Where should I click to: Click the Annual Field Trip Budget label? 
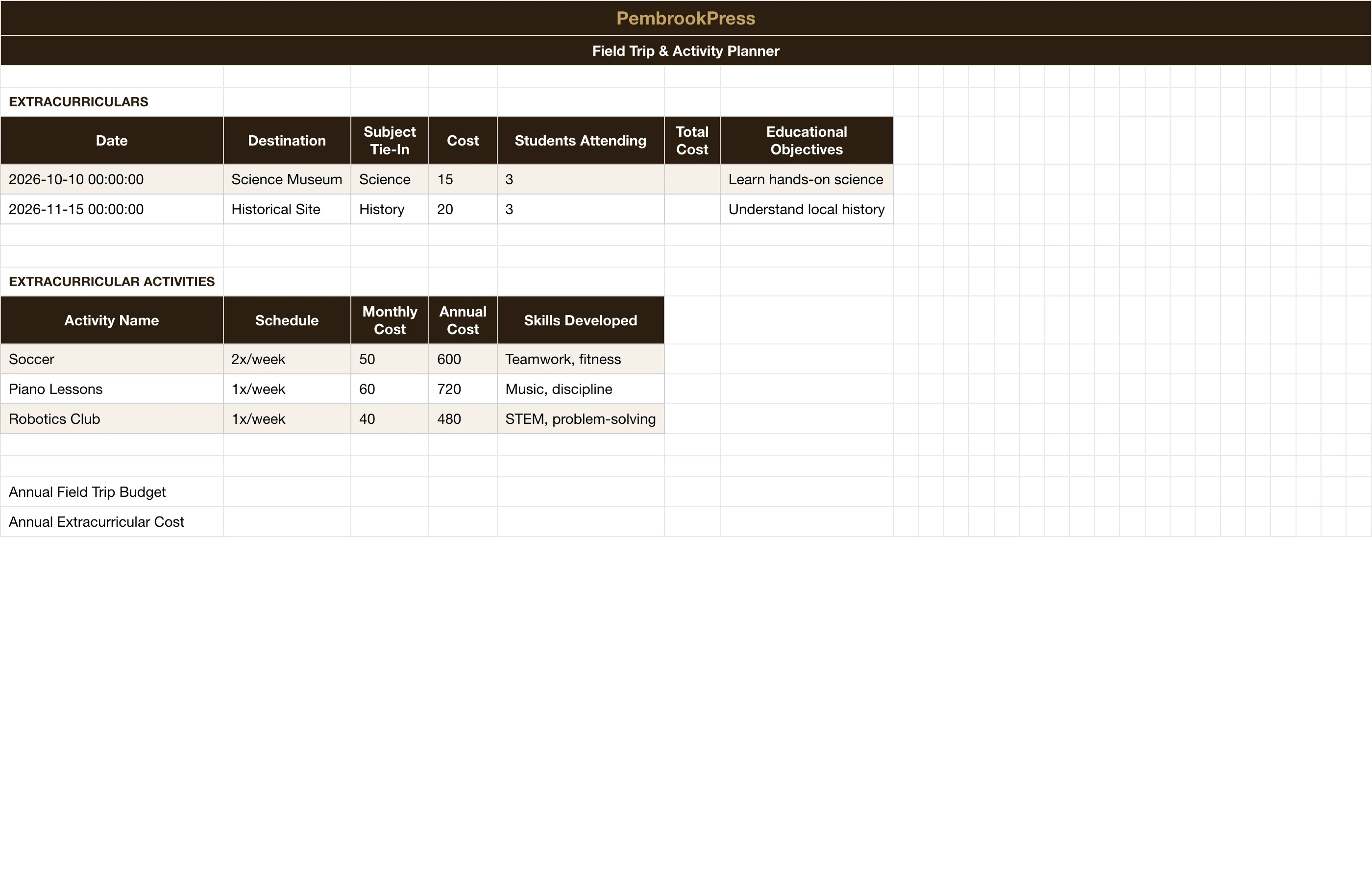pyautogui.click(x=112, y=492)
